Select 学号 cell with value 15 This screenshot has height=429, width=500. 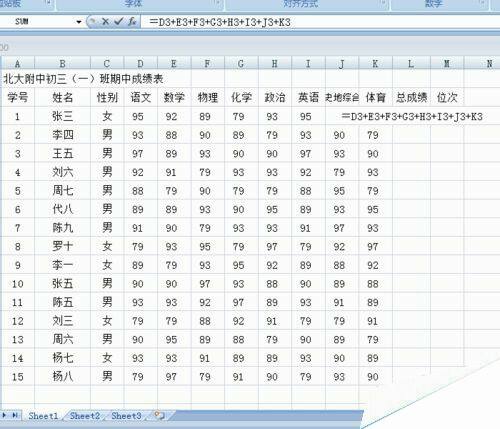click(18, 376)
